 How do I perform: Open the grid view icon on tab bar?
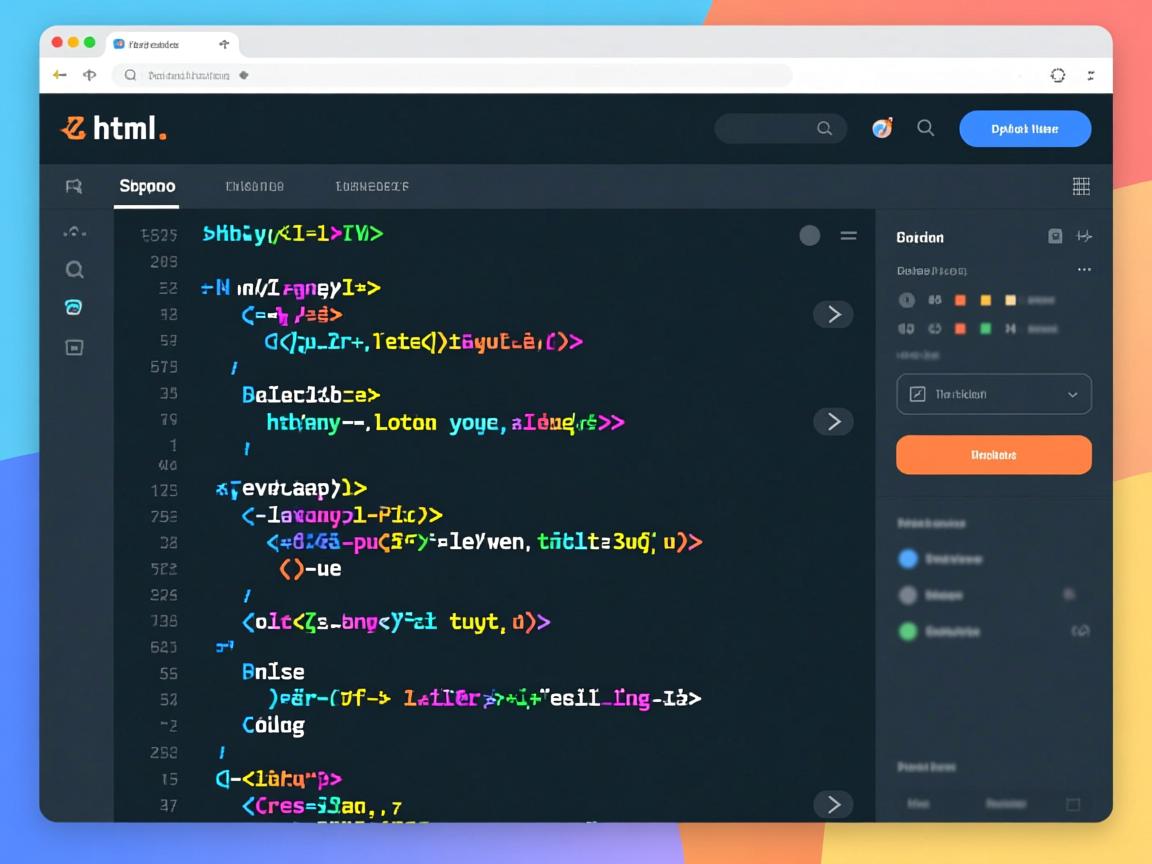tap(1081, 186)
